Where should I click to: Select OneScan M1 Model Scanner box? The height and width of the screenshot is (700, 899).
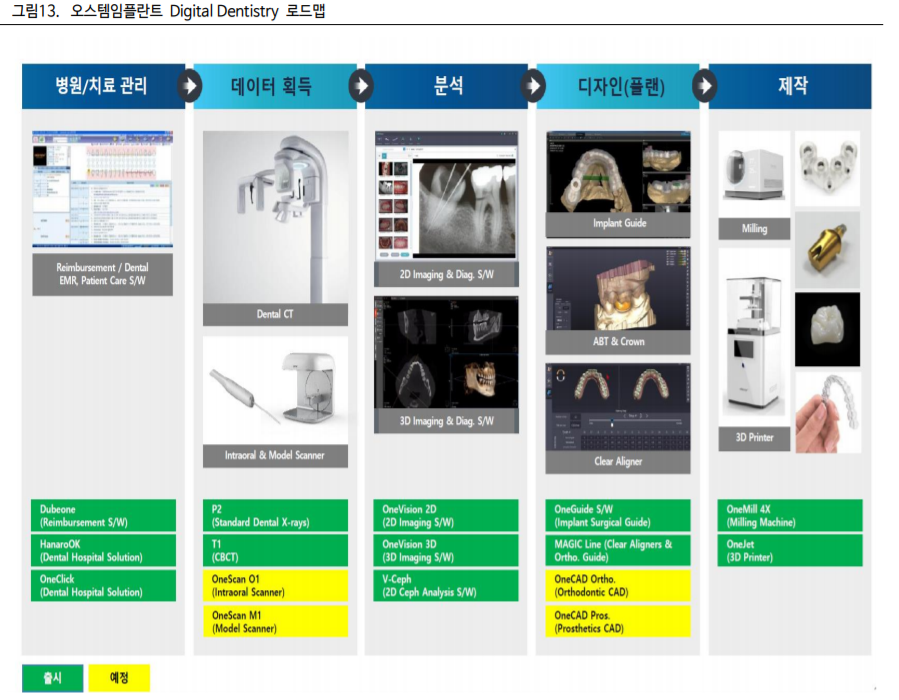pos(275,621)
